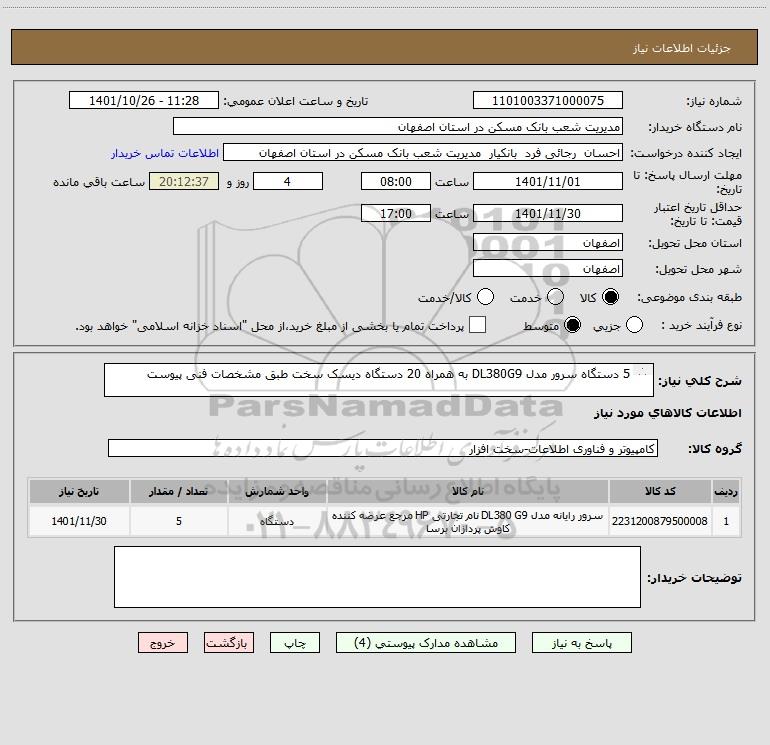
Task: Click the استان محل تحویل field
Action: 548,243
